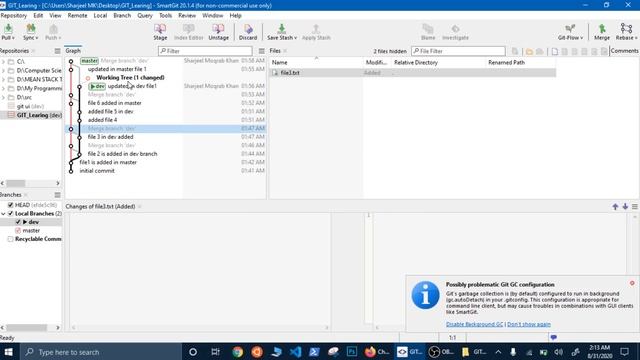This screenshot has height=360, width=640.
Task: Click the Investigate toolbar icon
Action: tap(455, 29)
